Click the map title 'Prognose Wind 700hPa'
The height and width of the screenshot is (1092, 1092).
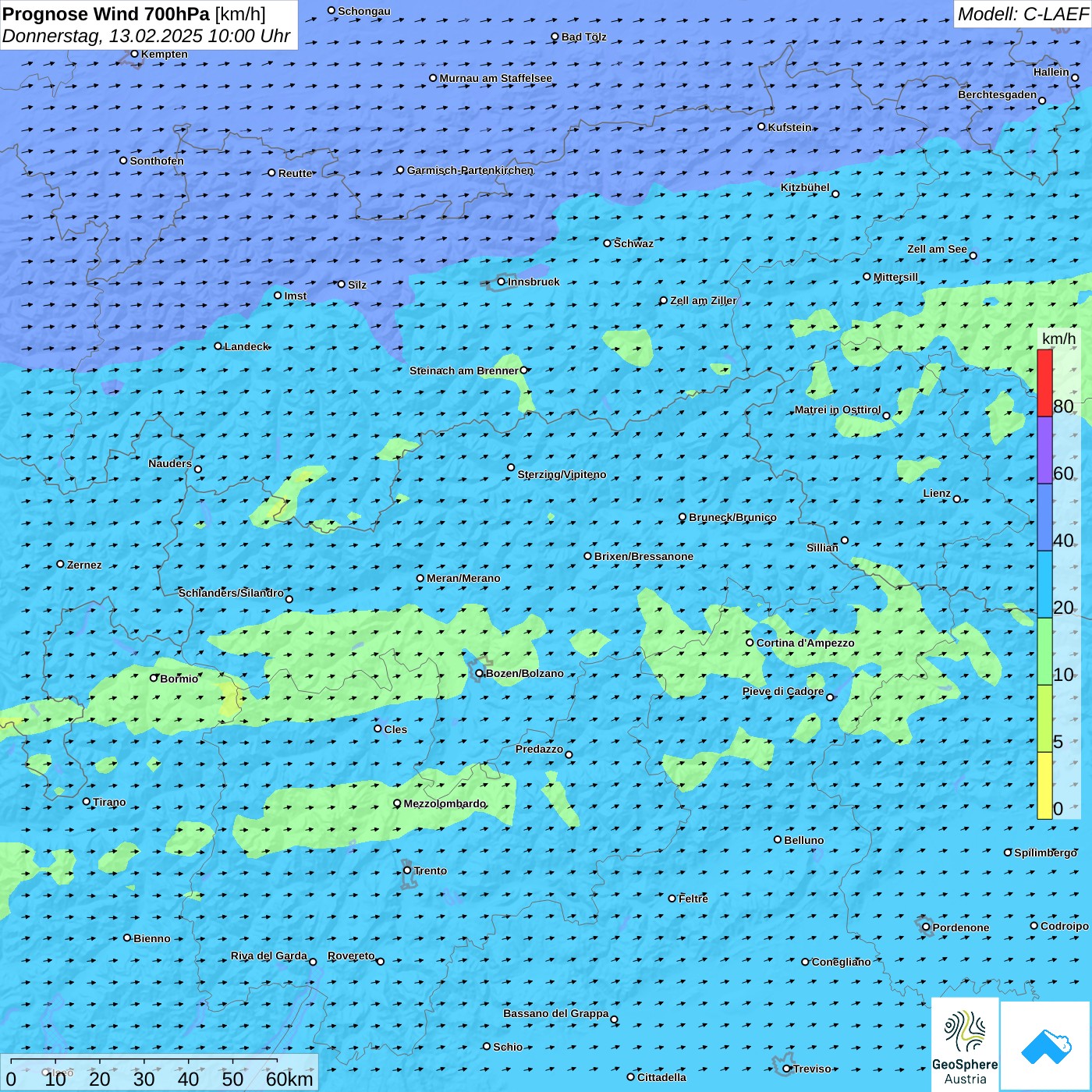(106, 14)
